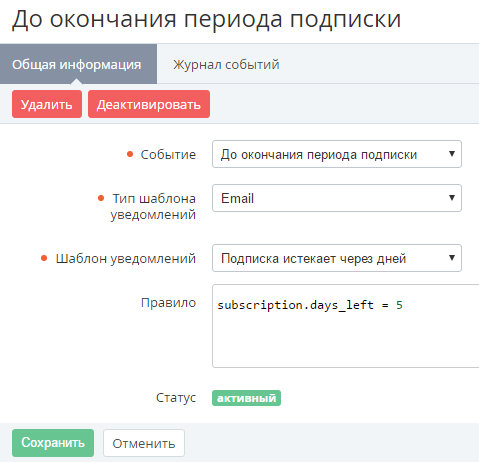Deactivate the rule with Деактивировать button

149,104
